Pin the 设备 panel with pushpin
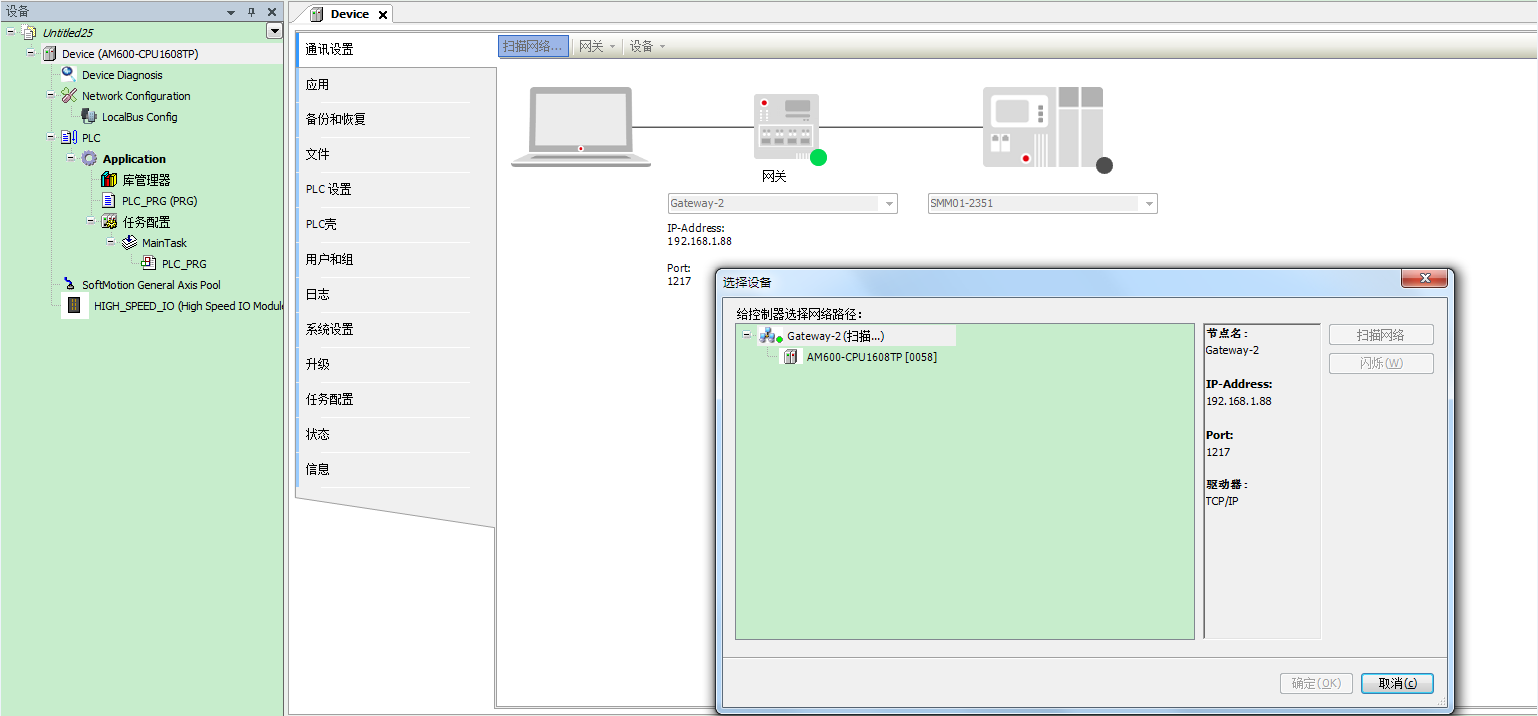Screen dimensions: 1538x716 [251, 12]
